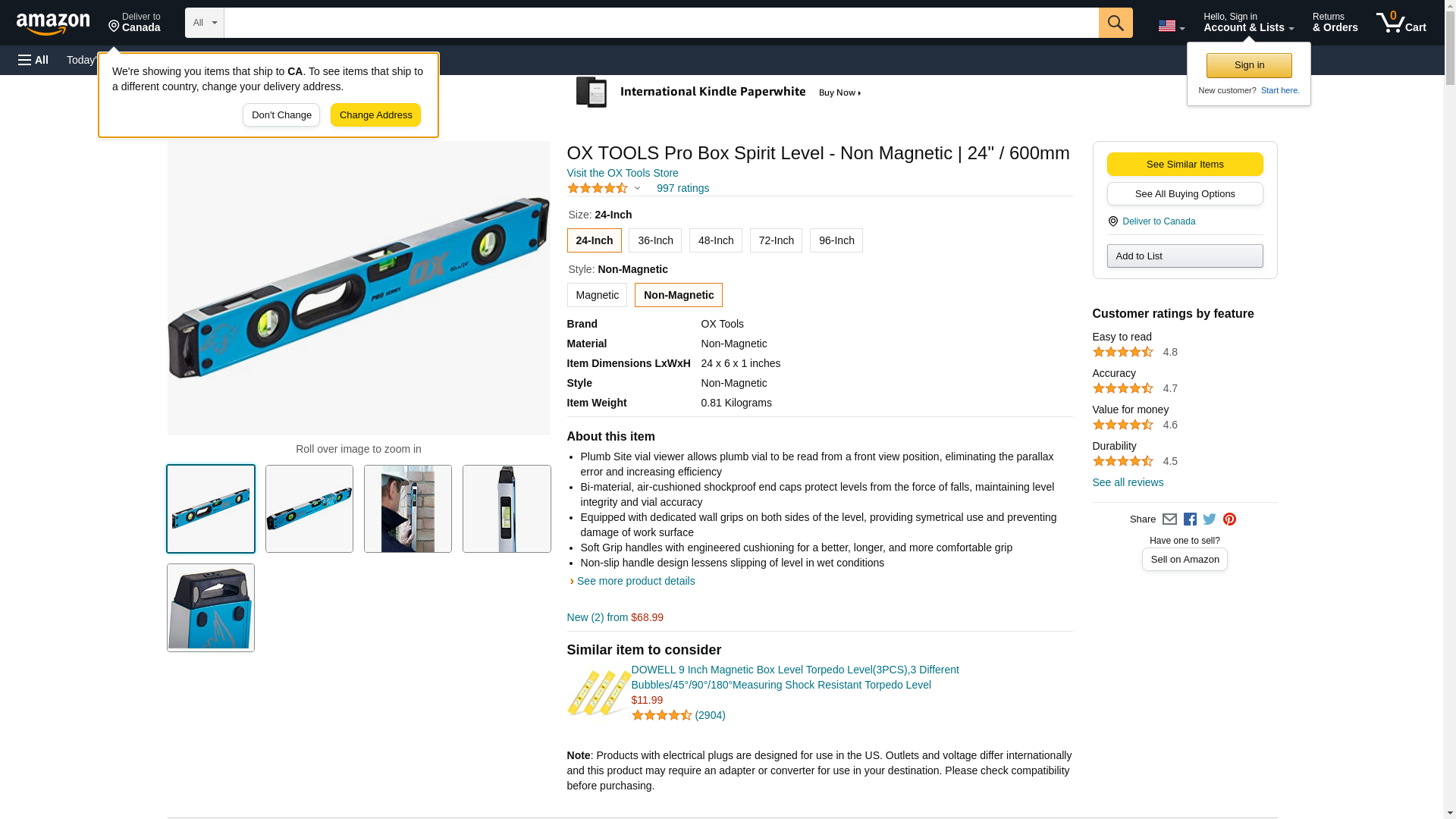1456x819 pixels.
Task: Select the end-cap close-up thumbnail
Action: (x=211, y=607)
